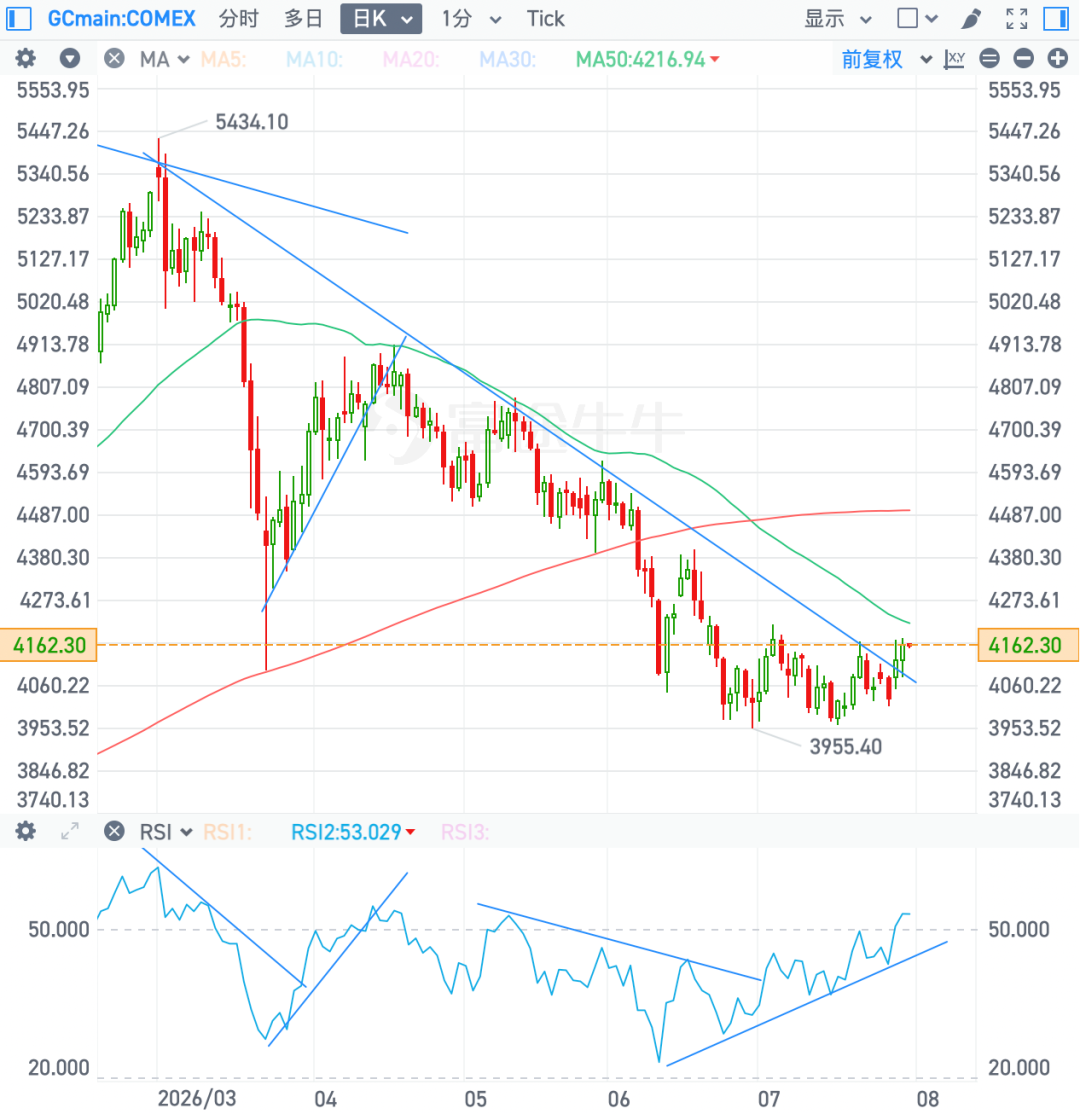
Task: Remove the RSI indicator
Action: pos(114,831)
